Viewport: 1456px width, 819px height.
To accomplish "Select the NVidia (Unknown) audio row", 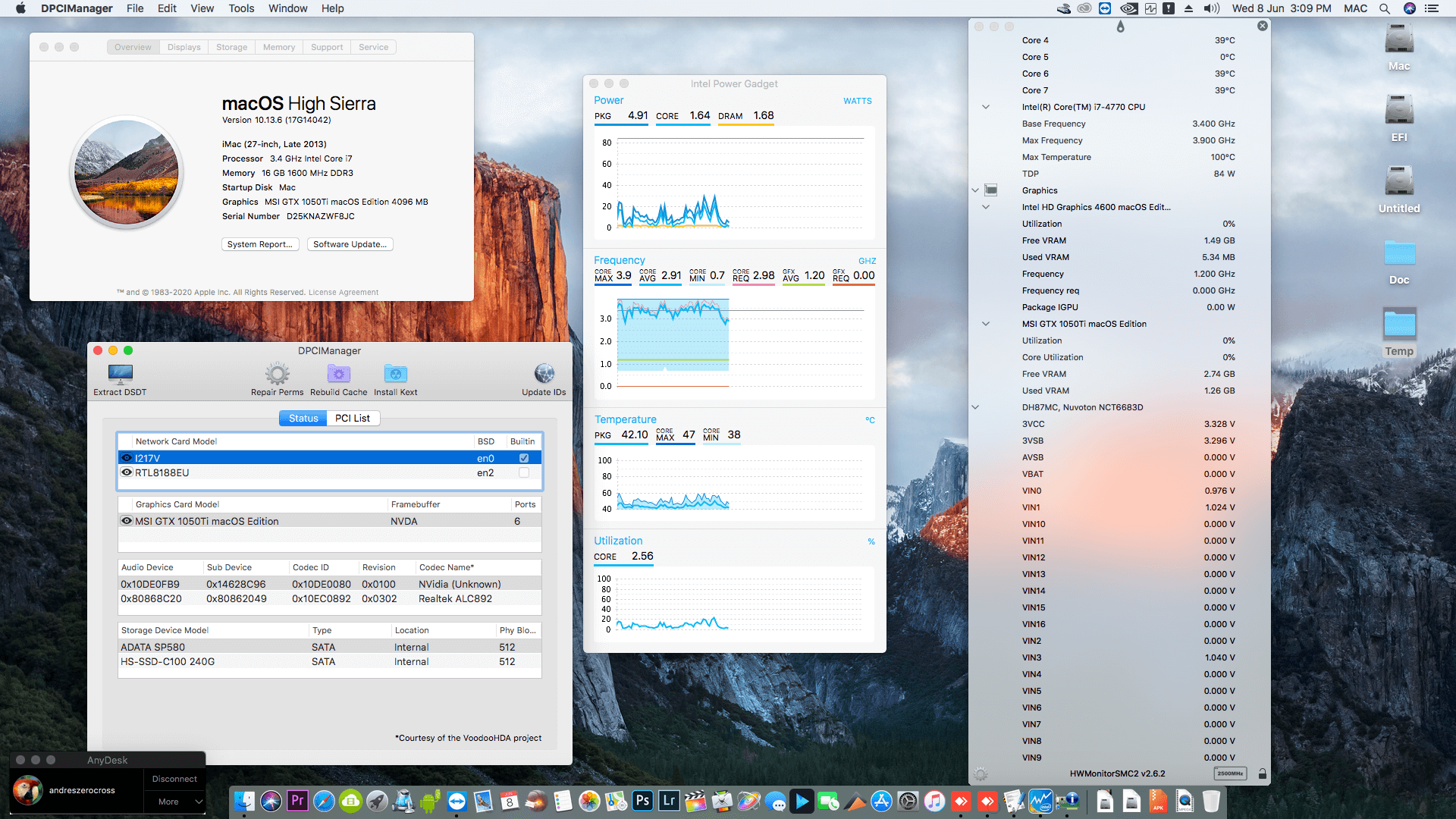I will pyautogui.click(x=330, y=584).
